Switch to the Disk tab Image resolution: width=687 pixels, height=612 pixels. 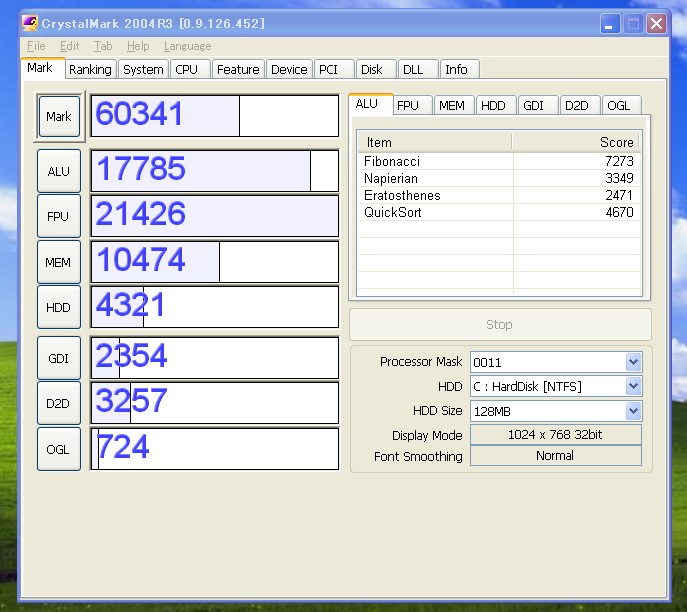pos(376,69)
